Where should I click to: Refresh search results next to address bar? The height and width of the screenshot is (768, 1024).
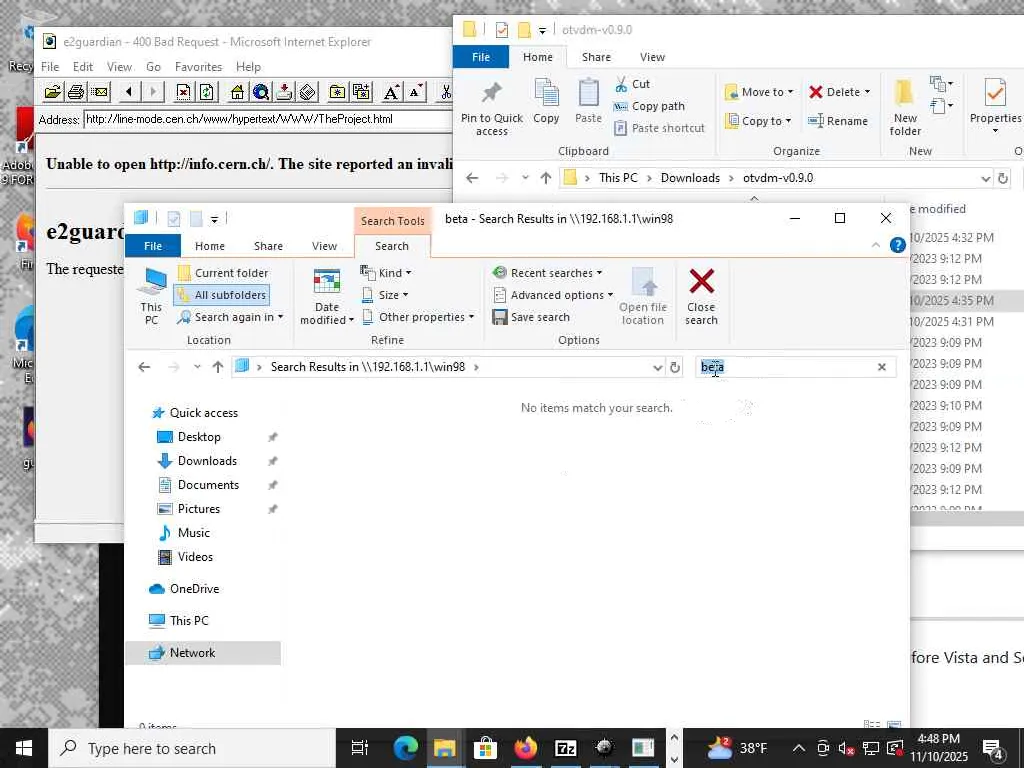click(675, 367)
